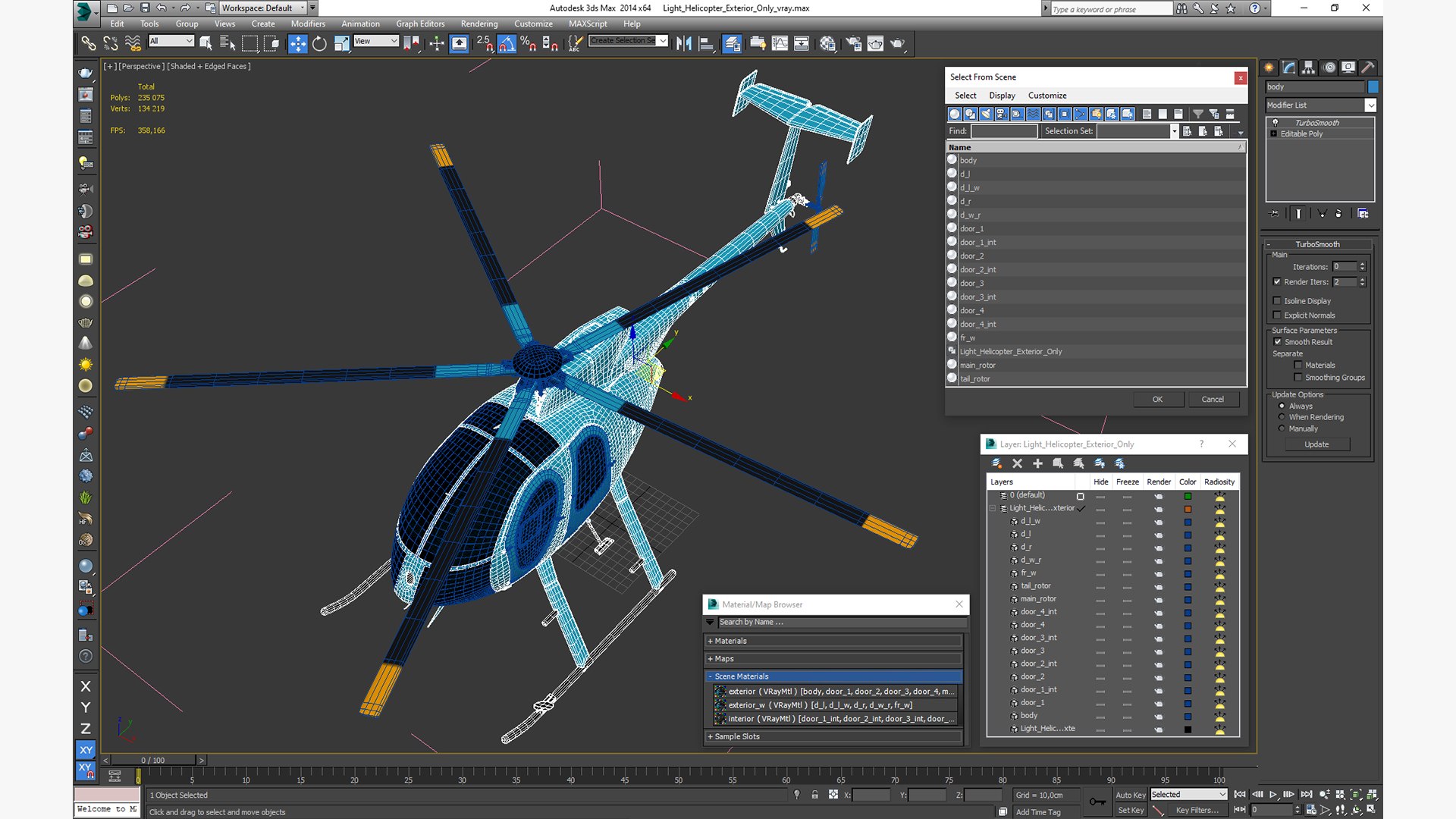The height and width of the screenshot is (819, 1456).
Task: Click OK in Select From Scene
Action: (1157, 400)
